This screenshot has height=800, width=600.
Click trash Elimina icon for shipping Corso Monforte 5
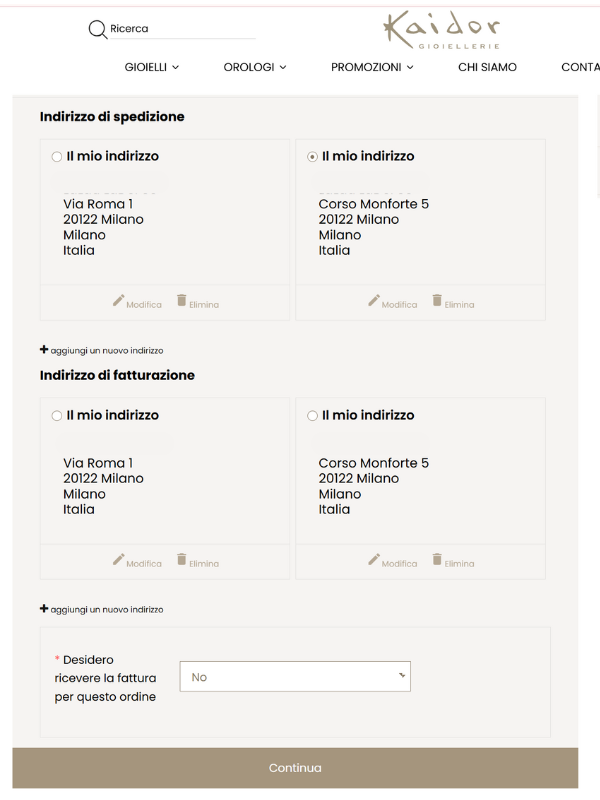438,300
